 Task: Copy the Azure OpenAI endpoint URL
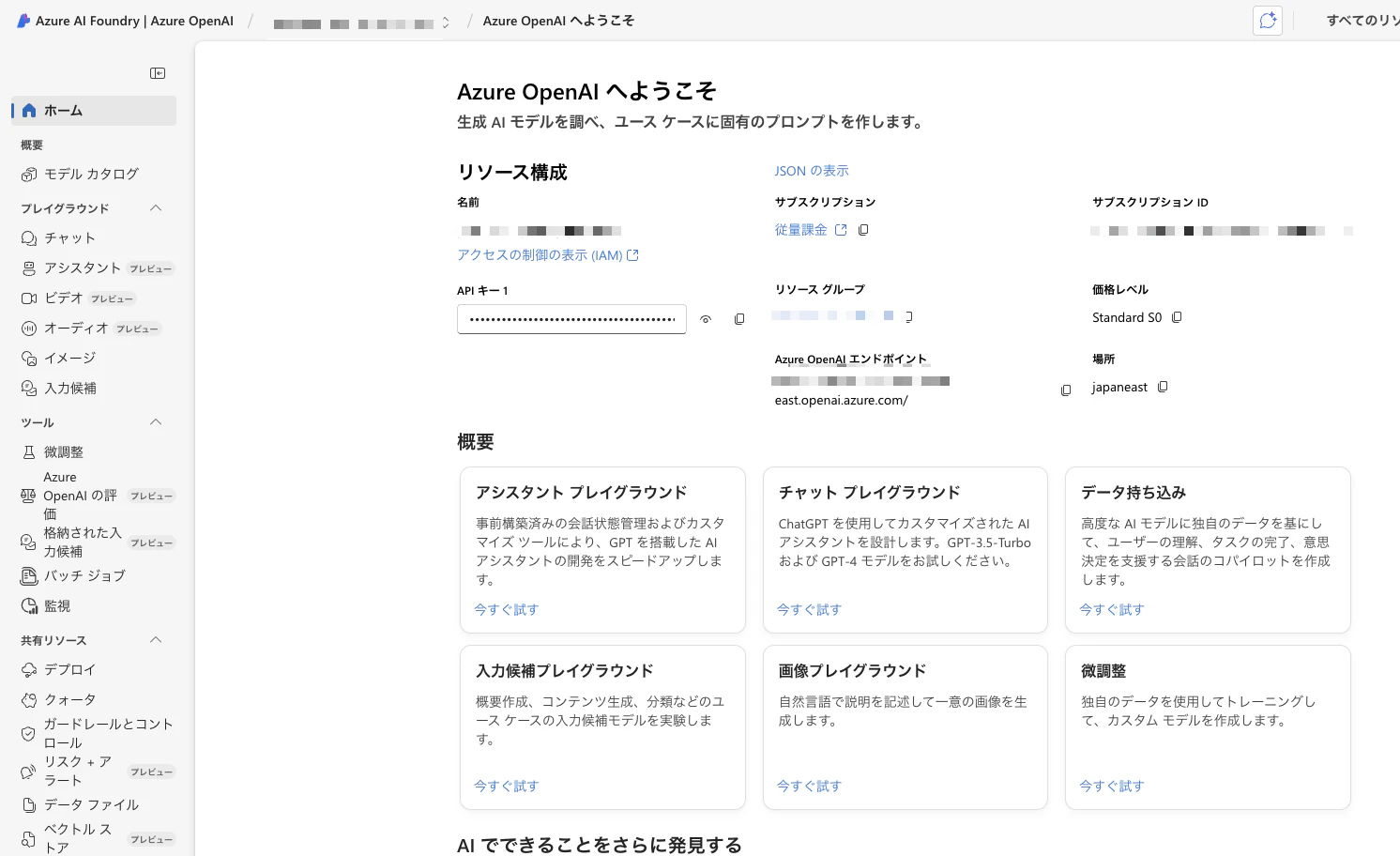(1066, 390)
